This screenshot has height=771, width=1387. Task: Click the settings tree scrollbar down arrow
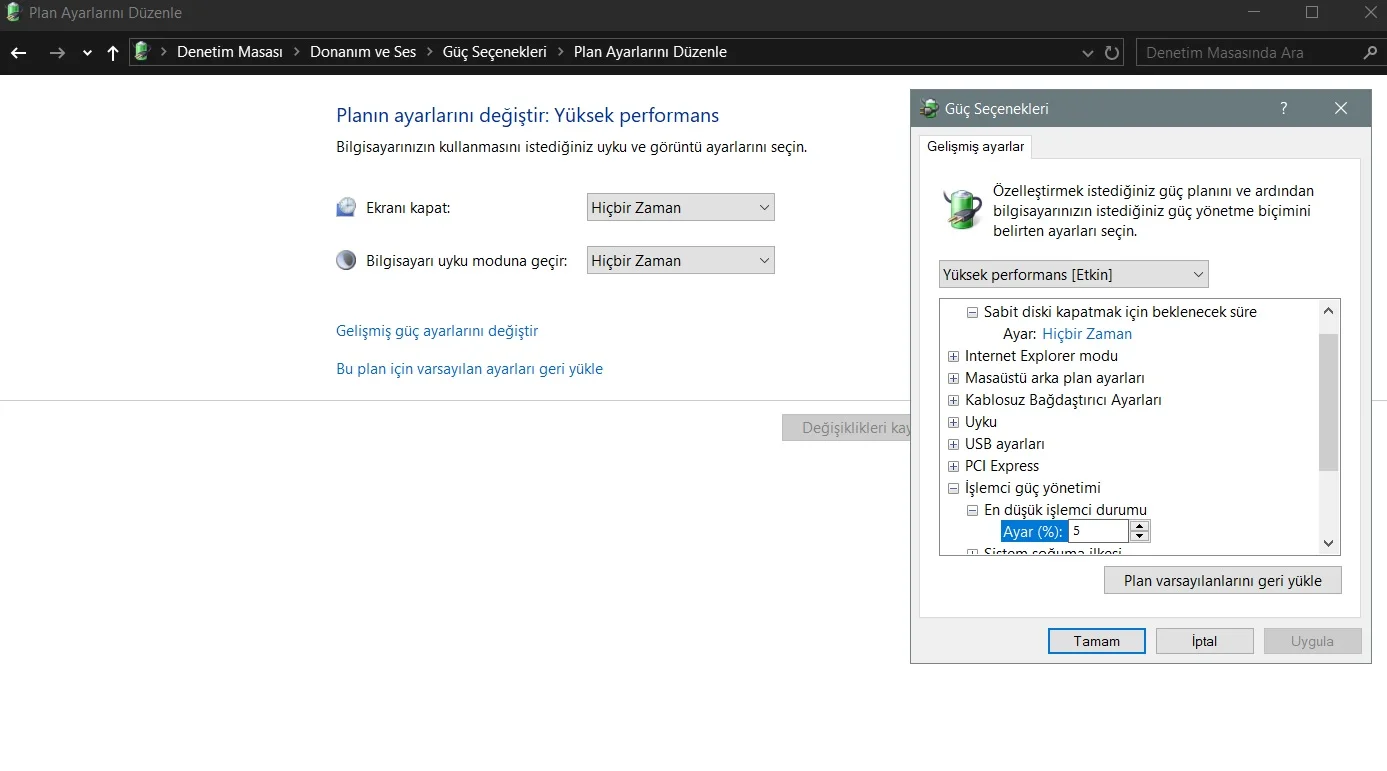pos(1328,543)
